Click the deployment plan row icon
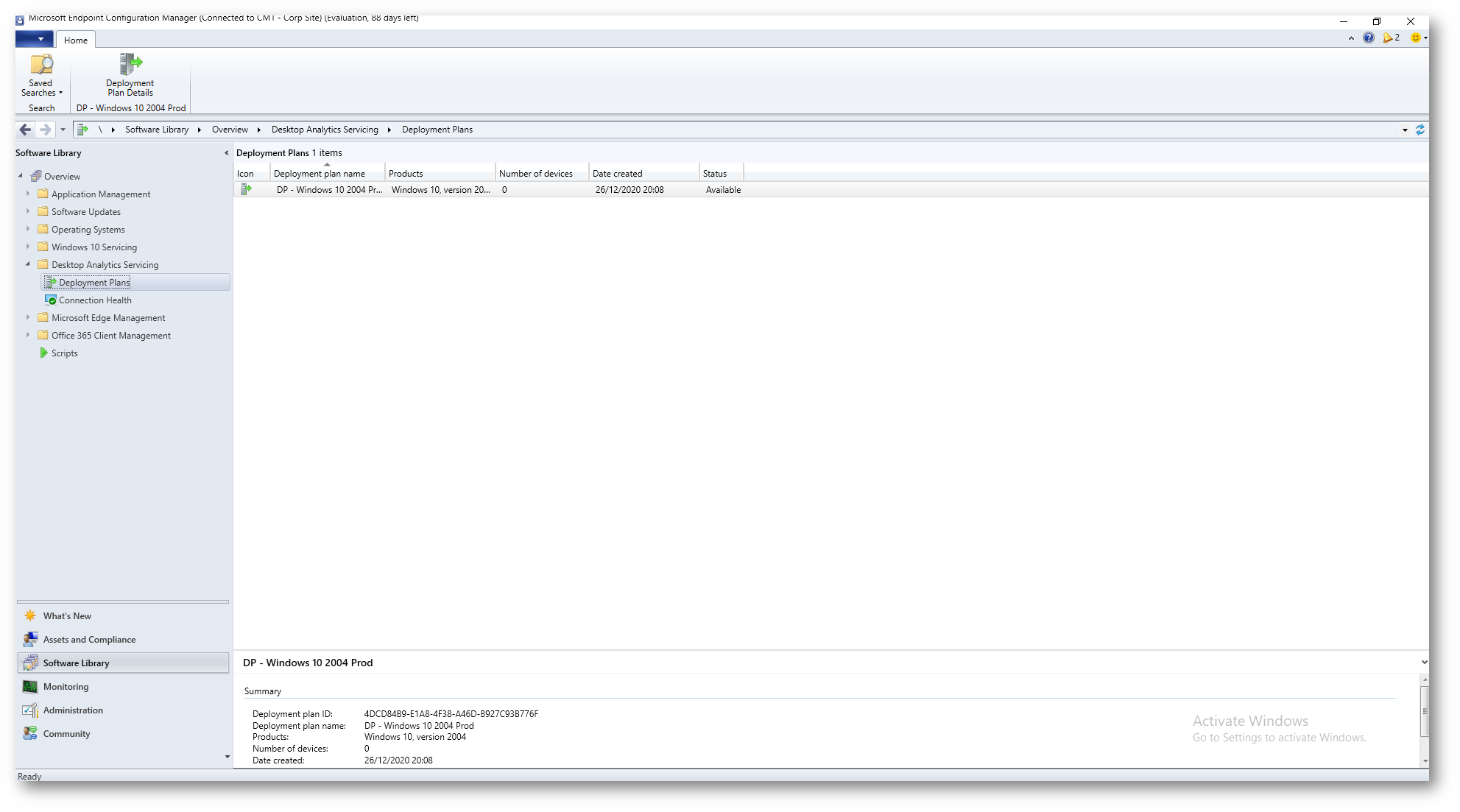Screen dimensions: 1460x812 point(247,190)
